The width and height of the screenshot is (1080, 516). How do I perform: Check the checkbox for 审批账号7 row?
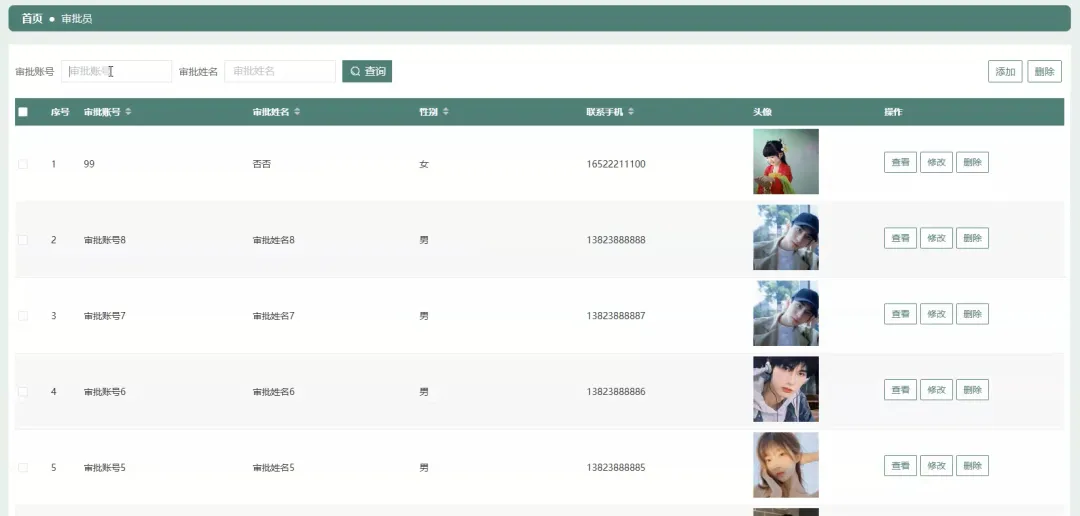[23, 316]
